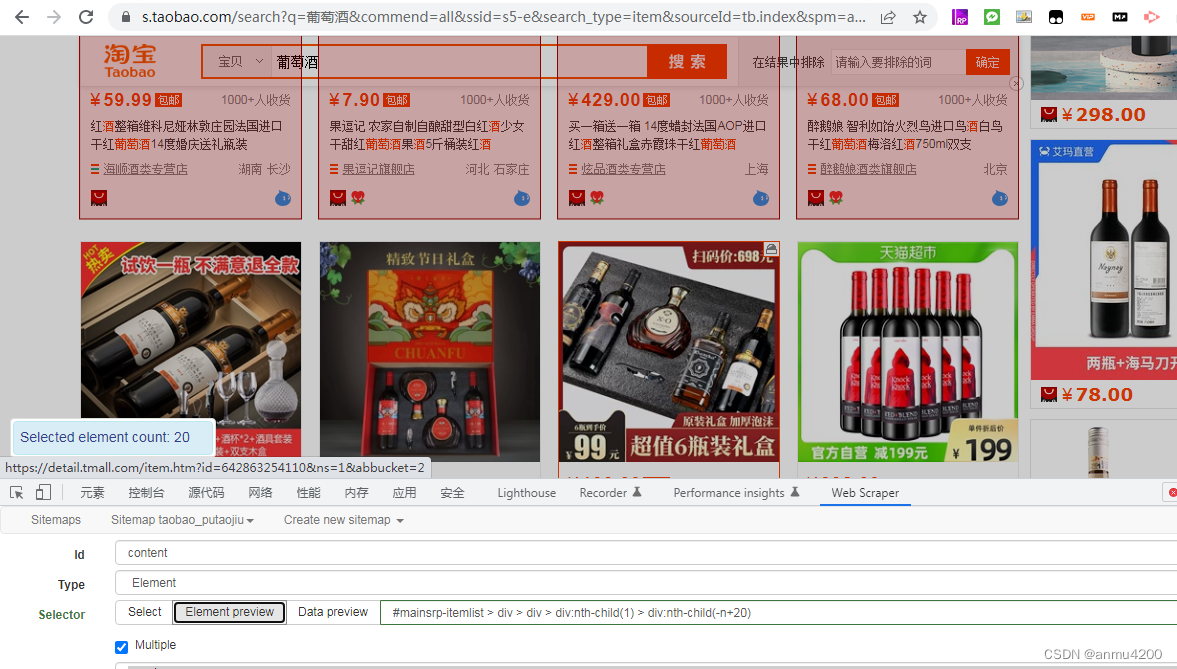Image resolution: width=1177 pixels, height=669 pixels.
Task: Click the Tmall icon beside the ¥78.00 price
Action: [1049, 394]
